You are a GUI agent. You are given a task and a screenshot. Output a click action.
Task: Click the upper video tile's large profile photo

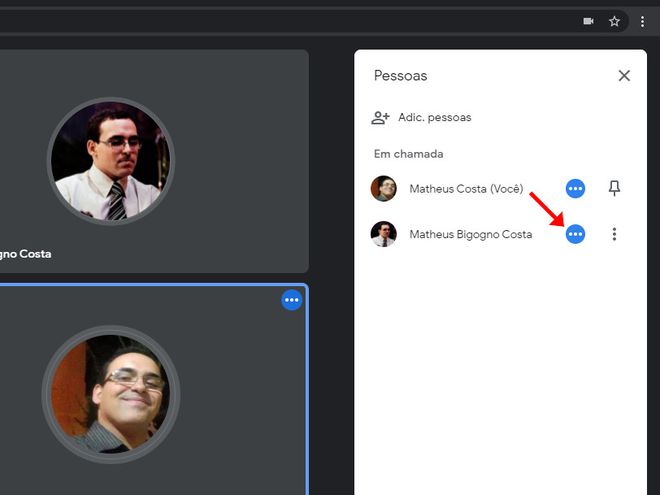coord(111,161)
